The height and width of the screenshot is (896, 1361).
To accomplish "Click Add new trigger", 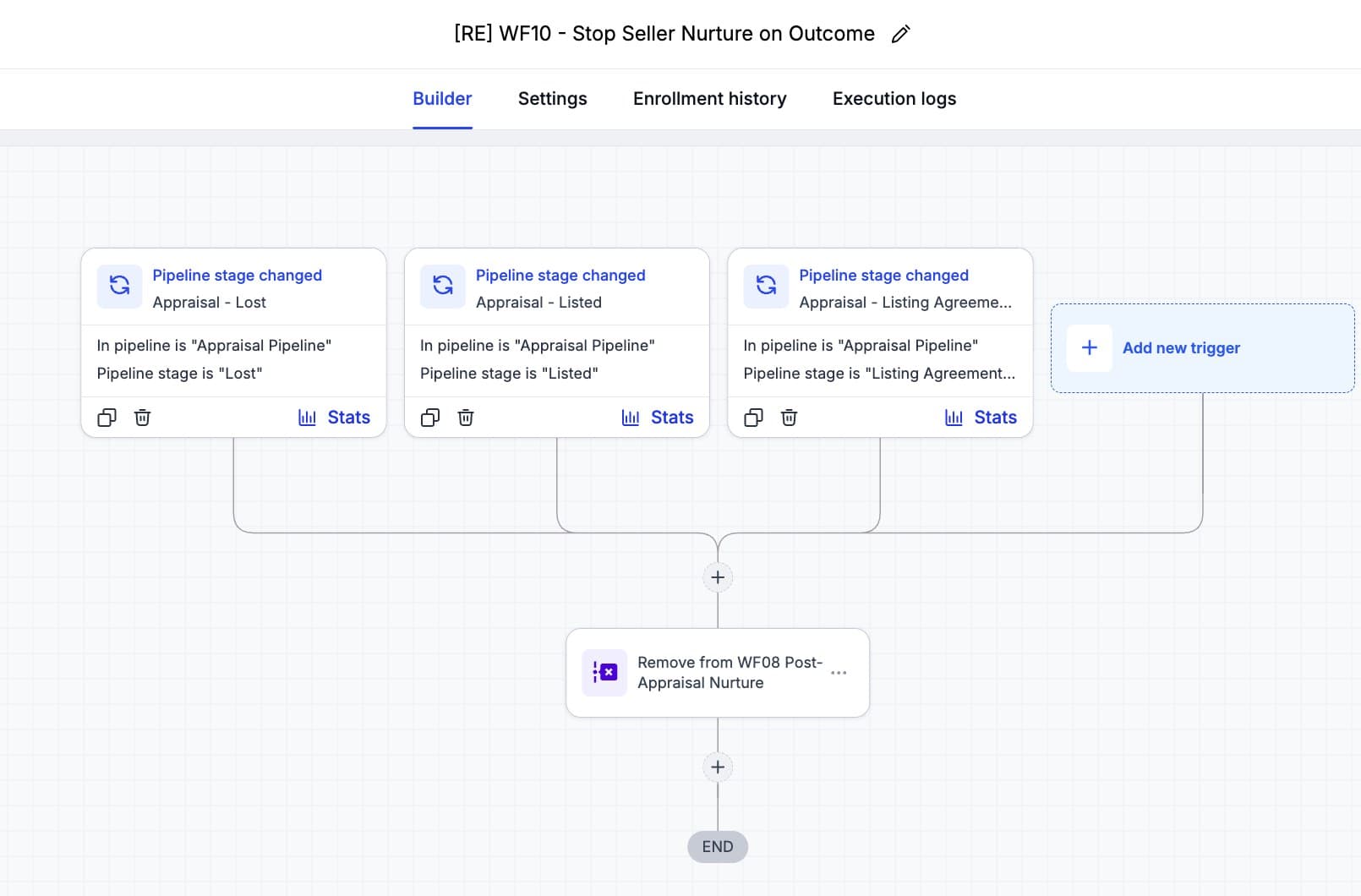I will point(1202,348).
